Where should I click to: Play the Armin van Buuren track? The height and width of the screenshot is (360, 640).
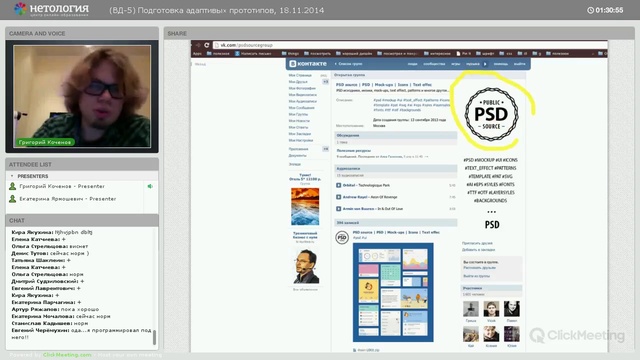338,209
